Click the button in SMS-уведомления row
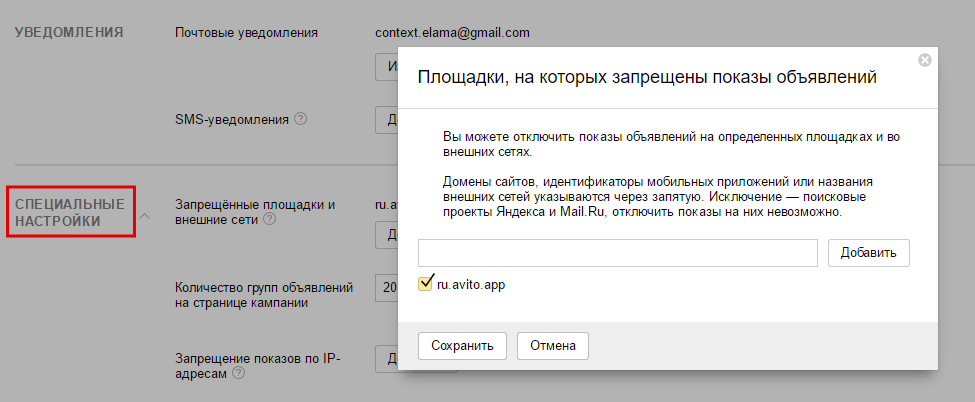 (386, 120)
